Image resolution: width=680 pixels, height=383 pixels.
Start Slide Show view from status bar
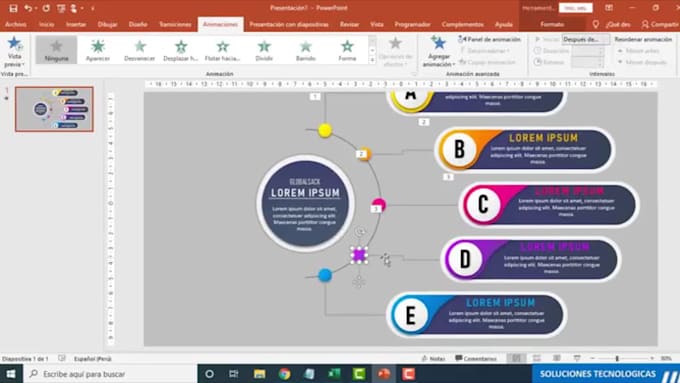click(577, 358)
